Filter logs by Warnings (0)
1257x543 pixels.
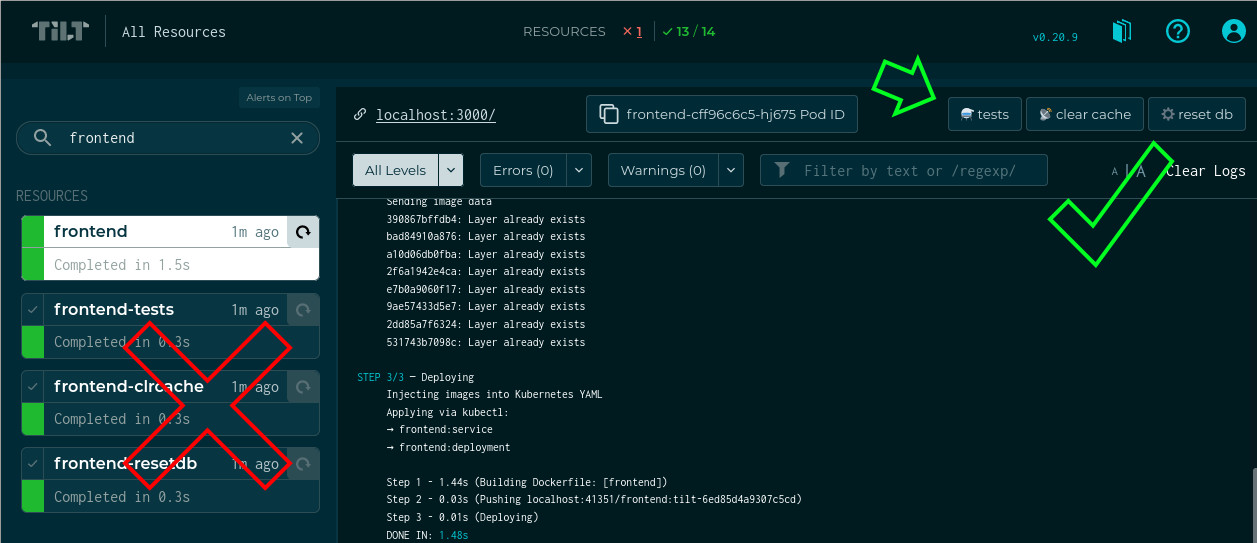[x=663, y=170]
